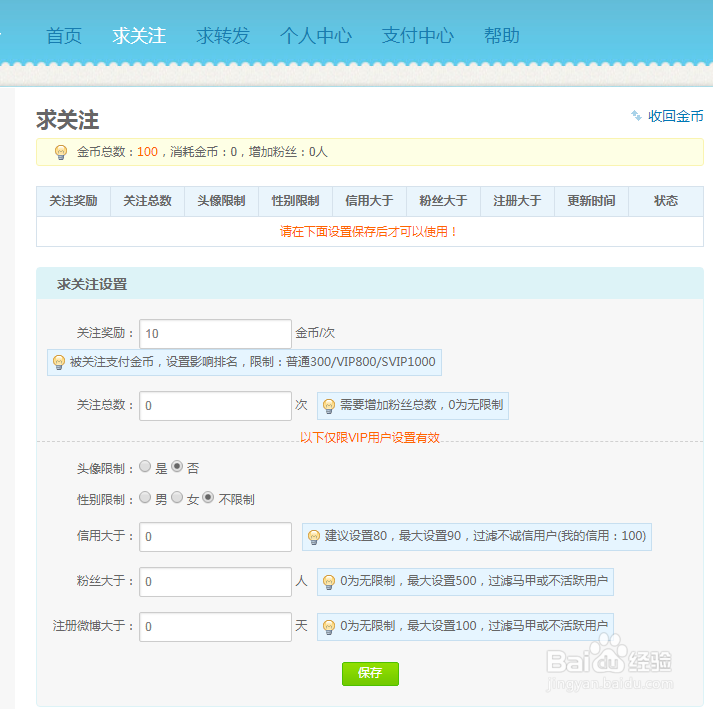The image size is (713, 709).
Task: Switch to the 求关注 navigation tab
Action: click(x=139, y=36)
